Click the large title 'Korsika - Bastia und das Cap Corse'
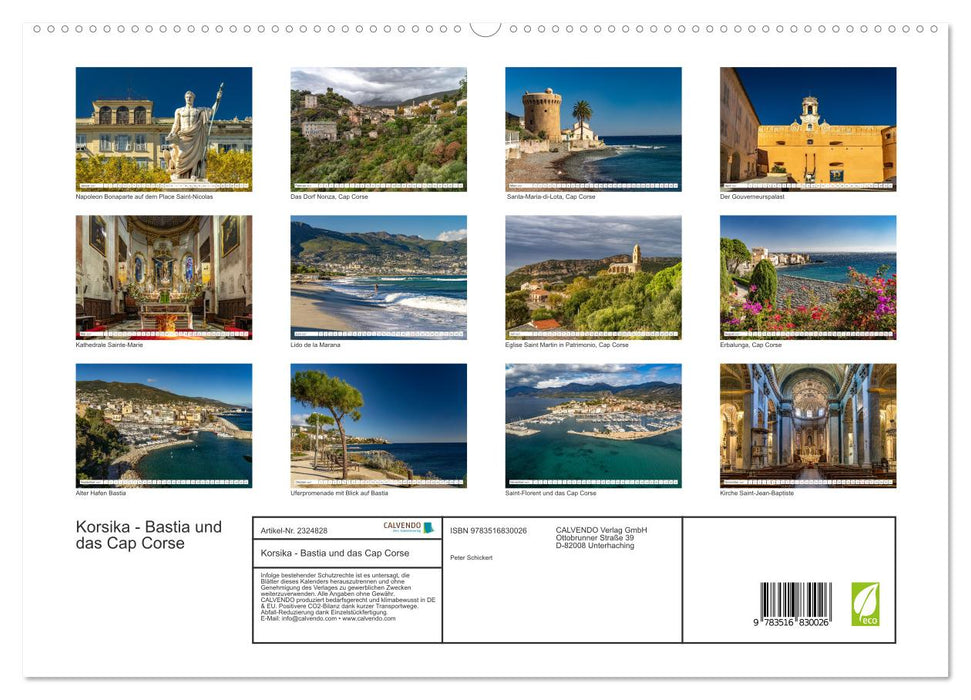 149,535
